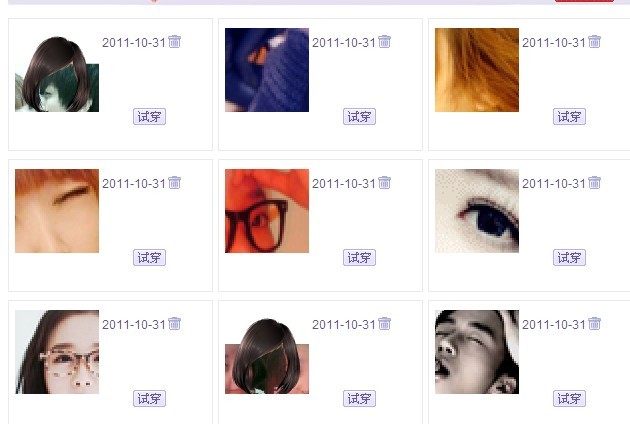630x424 pixels.
Task: Select the blue eye close-up thumbnail
Action: tap(477, 211)
